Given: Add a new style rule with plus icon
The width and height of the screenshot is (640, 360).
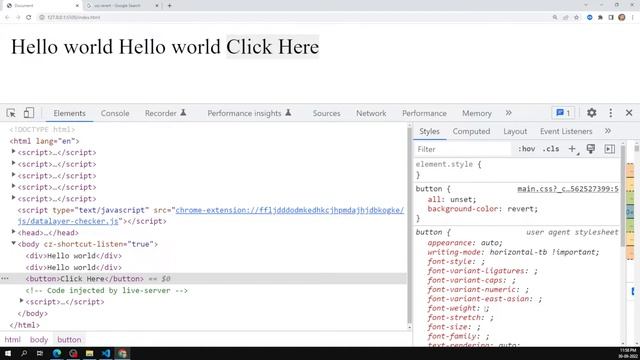Looking at the screenshot, I should (x=573, y=149).
